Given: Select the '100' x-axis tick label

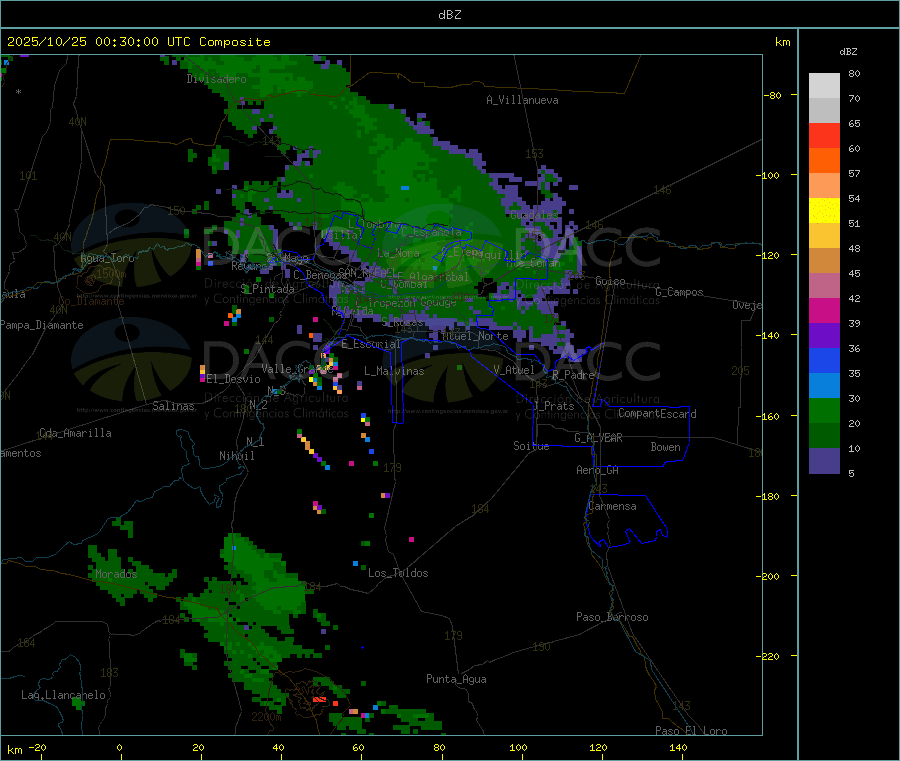Looking at the screenshot, I should [518, 747].
